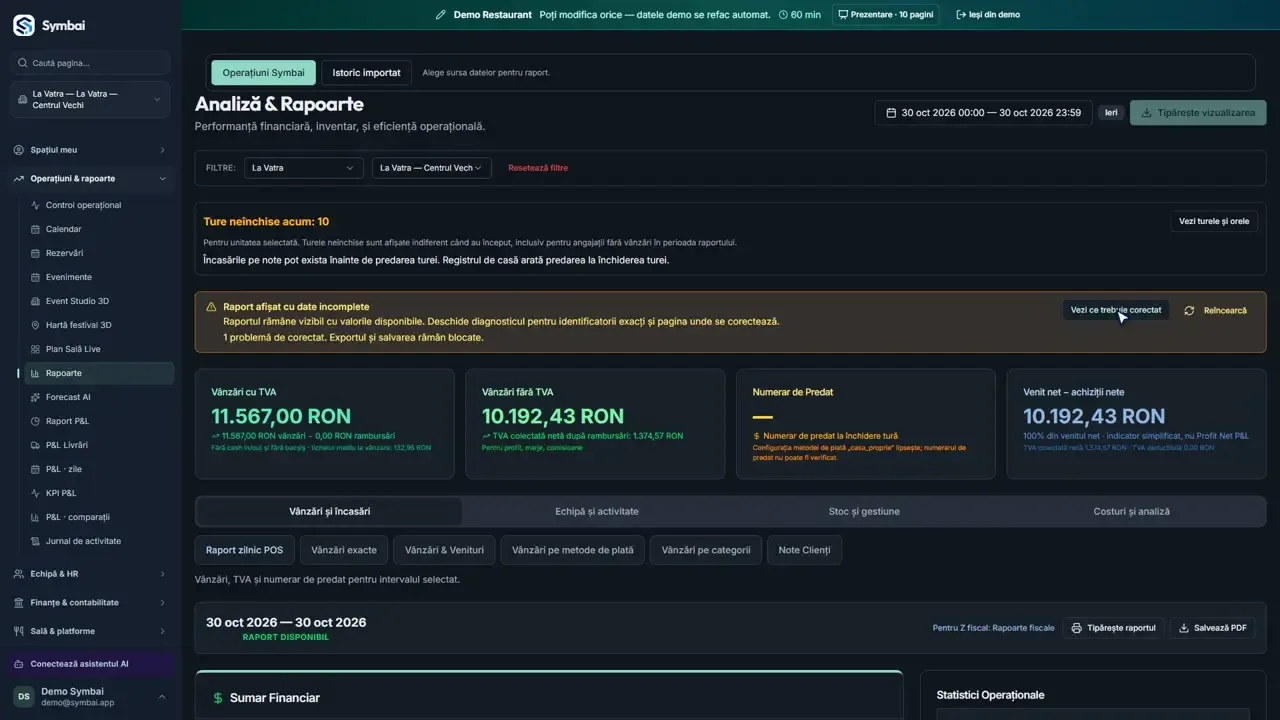
Task: Click the pencil icon beside Demo Restaurant
Action: (441, 15)
